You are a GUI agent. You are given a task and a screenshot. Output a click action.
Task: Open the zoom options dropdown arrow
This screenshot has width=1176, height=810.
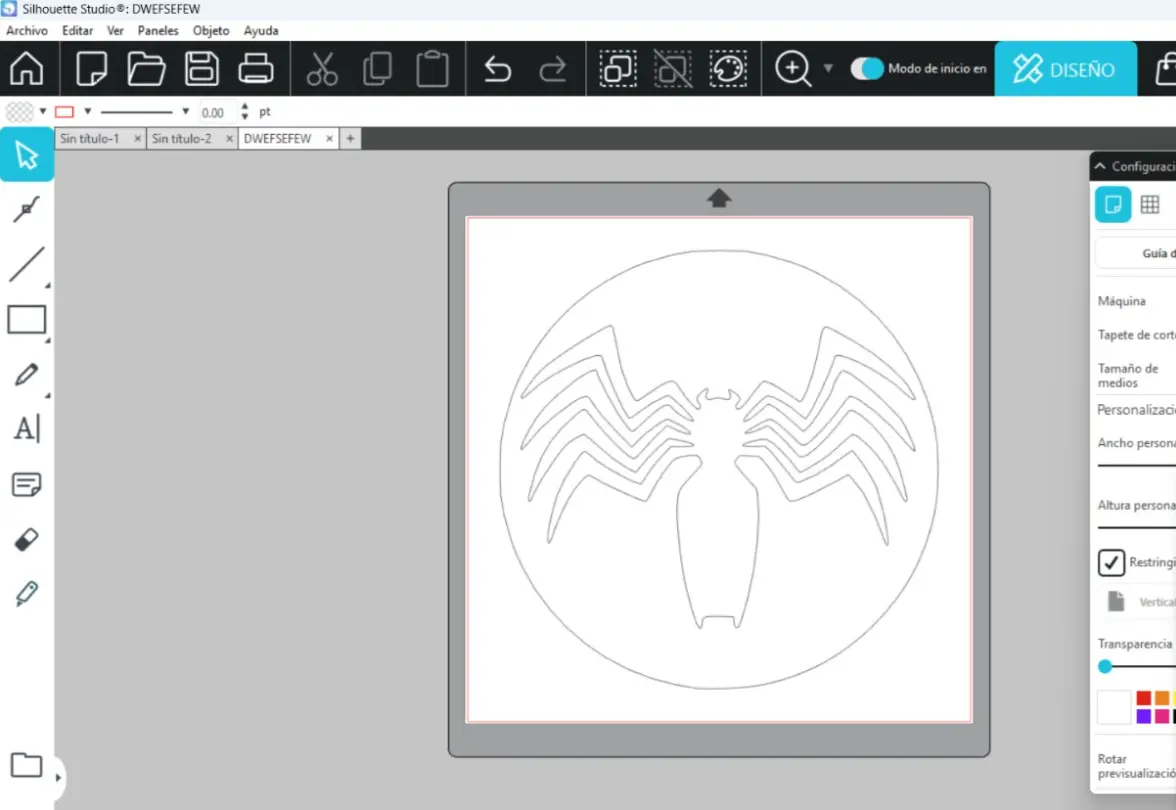(828, 68)
